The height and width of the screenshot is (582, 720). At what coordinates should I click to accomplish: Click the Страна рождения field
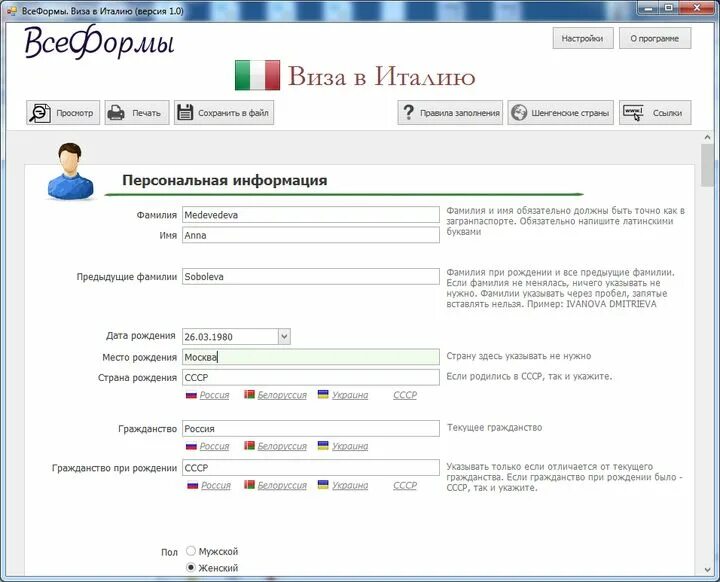tap(310, 377)
